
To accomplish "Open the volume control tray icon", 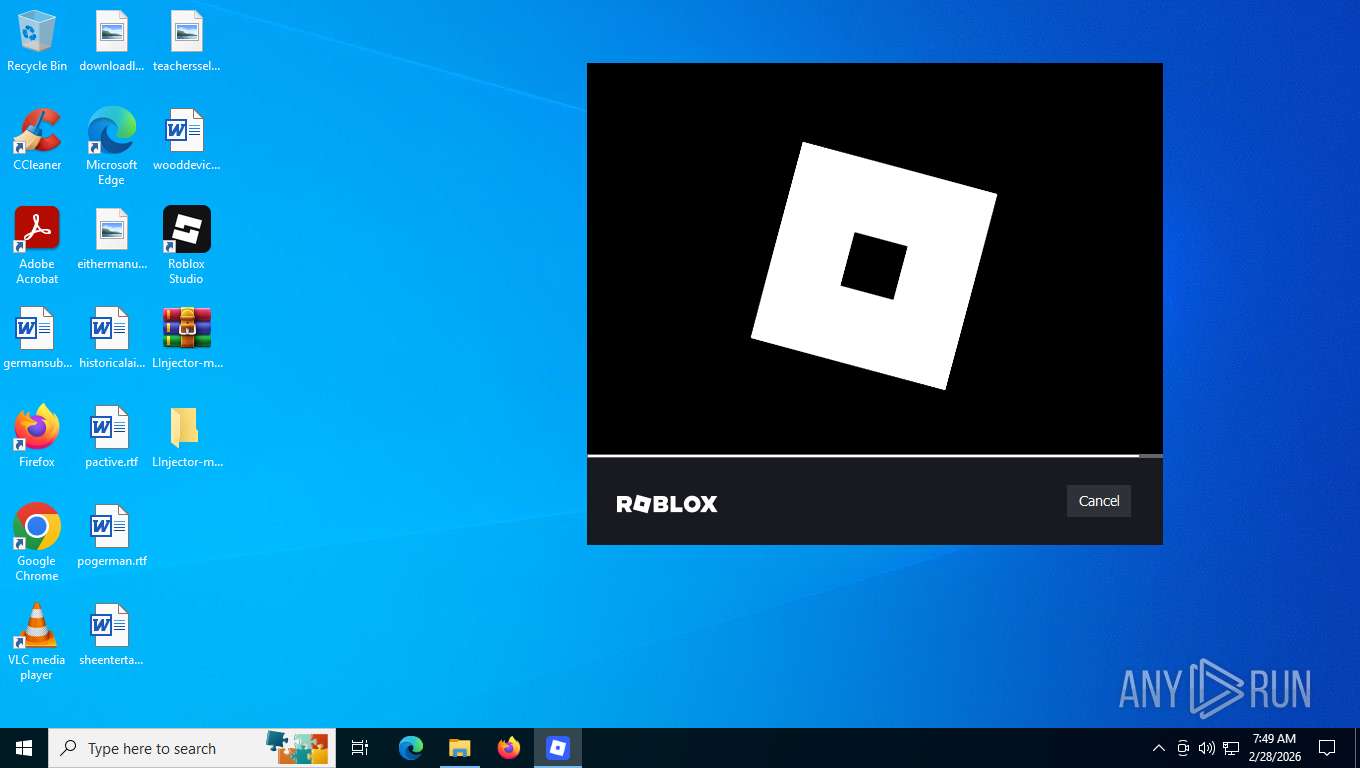I will coord(1207,748).
